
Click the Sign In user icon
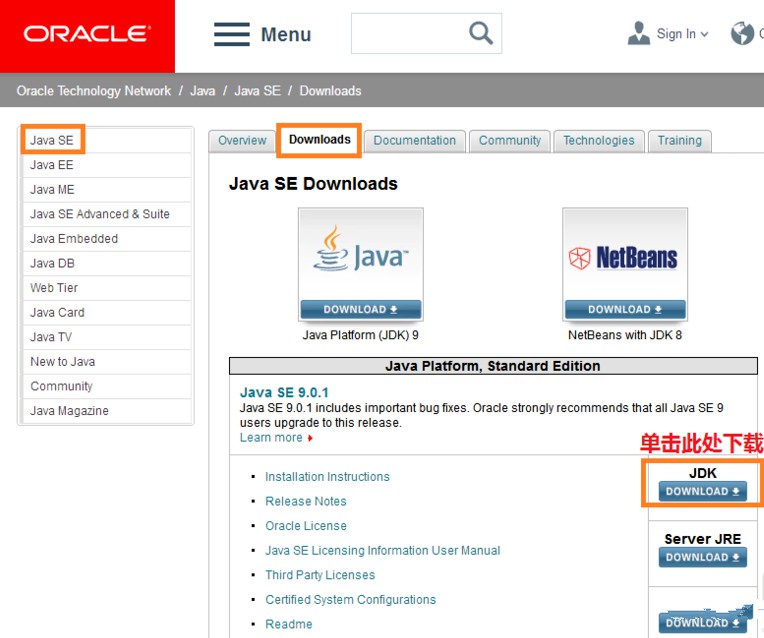(x=638, y=33)
